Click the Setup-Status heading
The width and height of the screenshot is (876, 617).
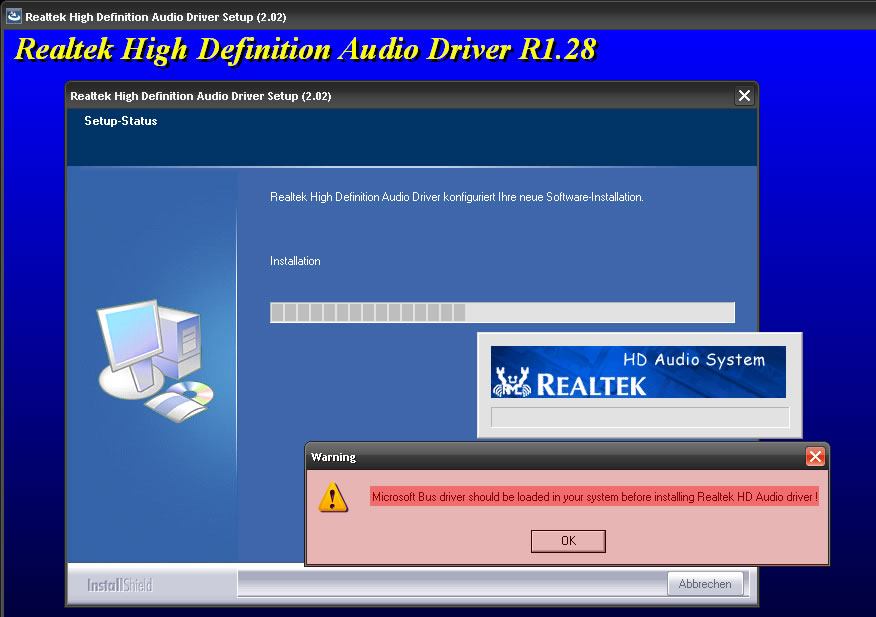[x=121, y=121]
